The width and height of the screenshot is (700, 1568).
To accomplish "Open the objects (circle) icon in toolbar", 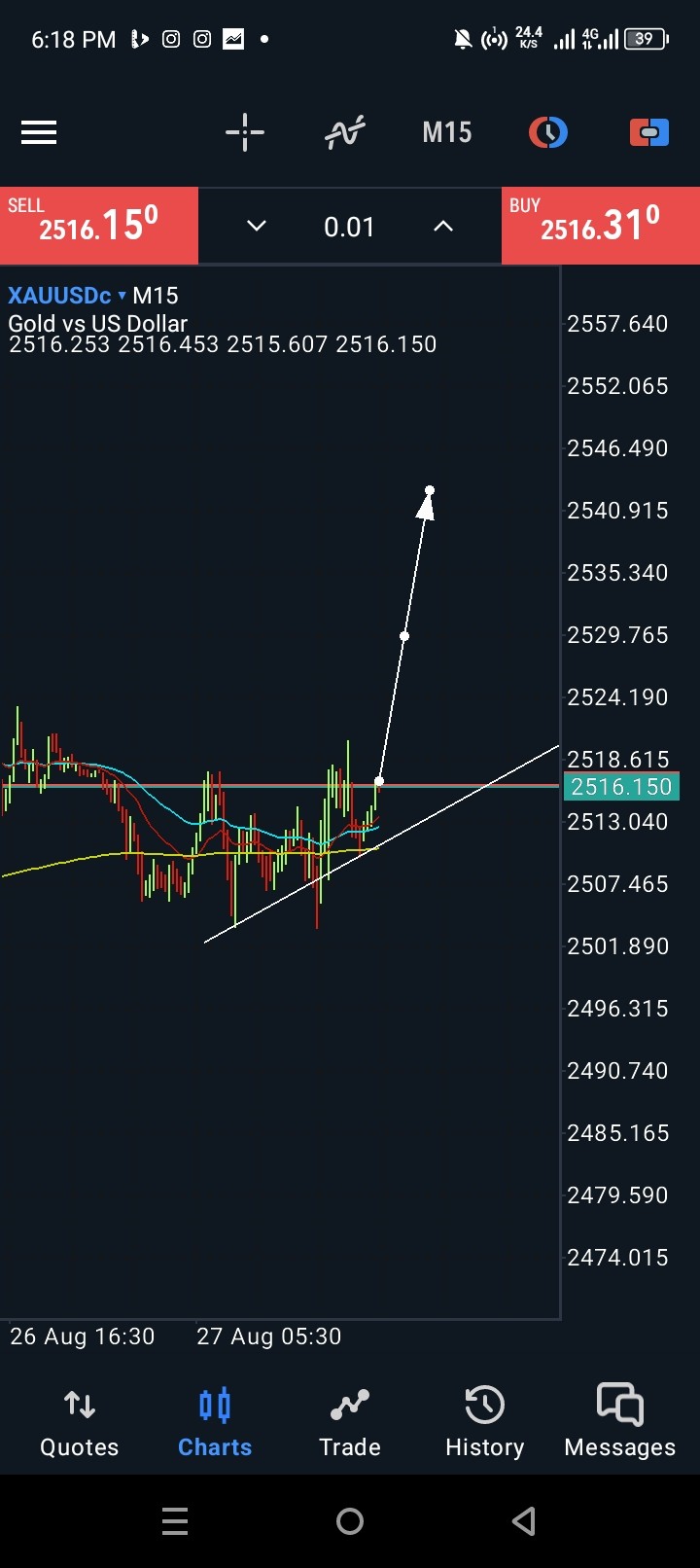I will [547, 132].
